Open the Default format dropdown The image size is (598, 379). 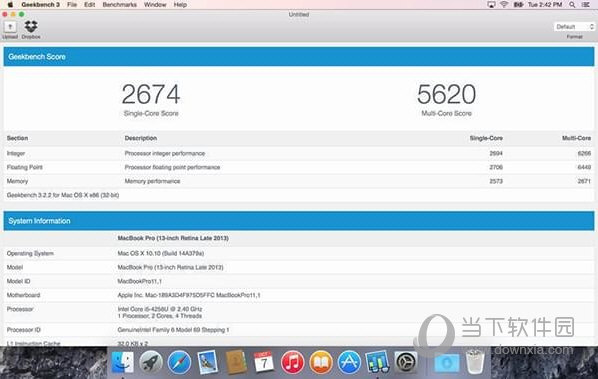click(x=574, y=27)
